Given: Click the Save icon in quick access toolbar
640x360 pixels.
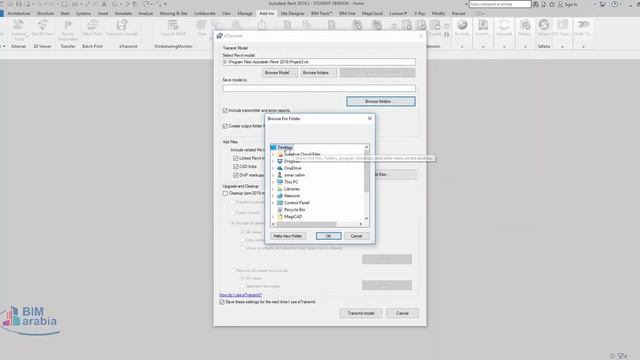Looking at the screenshot, I should pyautogui.click(x=18, y=4).
